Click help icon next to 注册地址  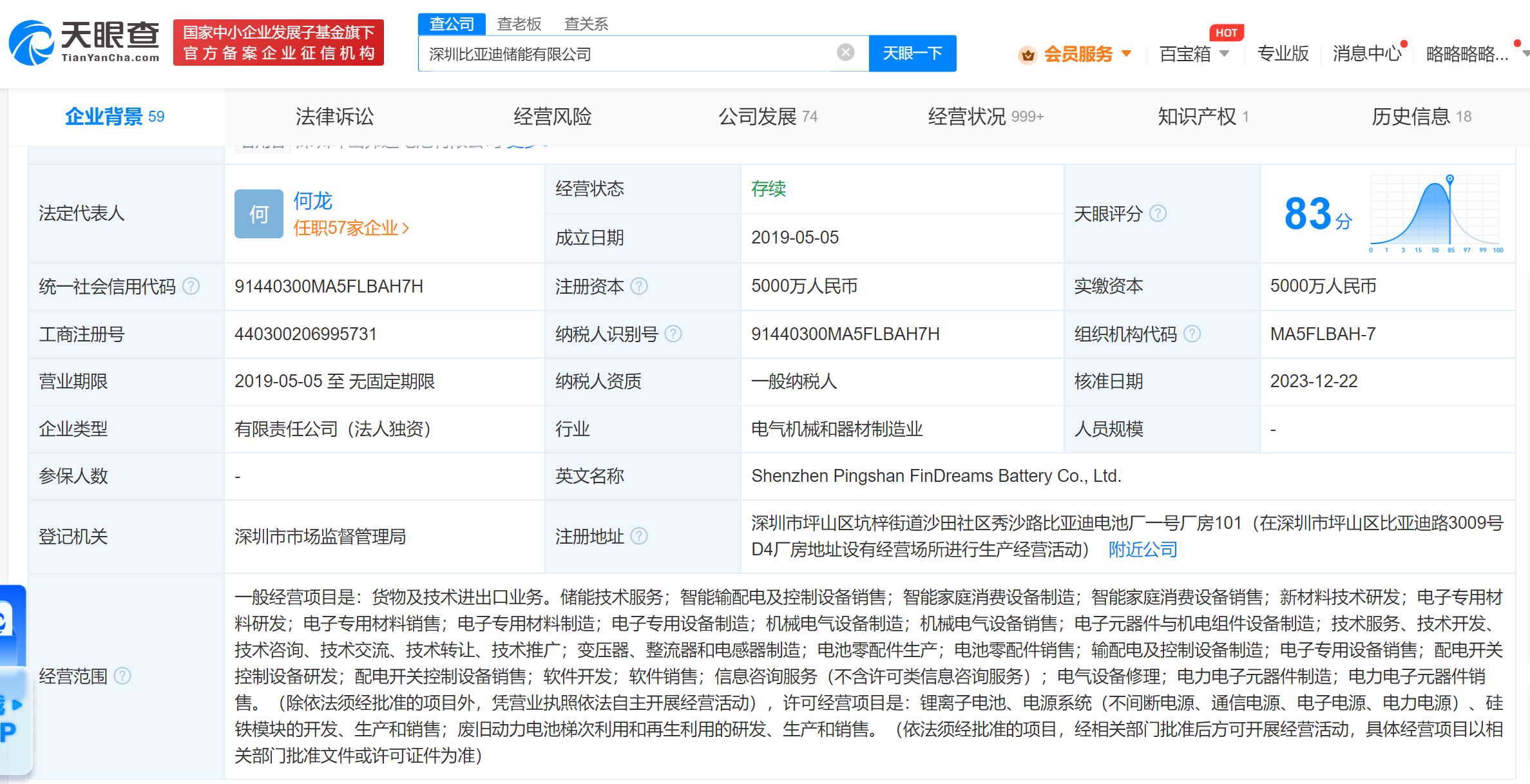tap(638, 536)
